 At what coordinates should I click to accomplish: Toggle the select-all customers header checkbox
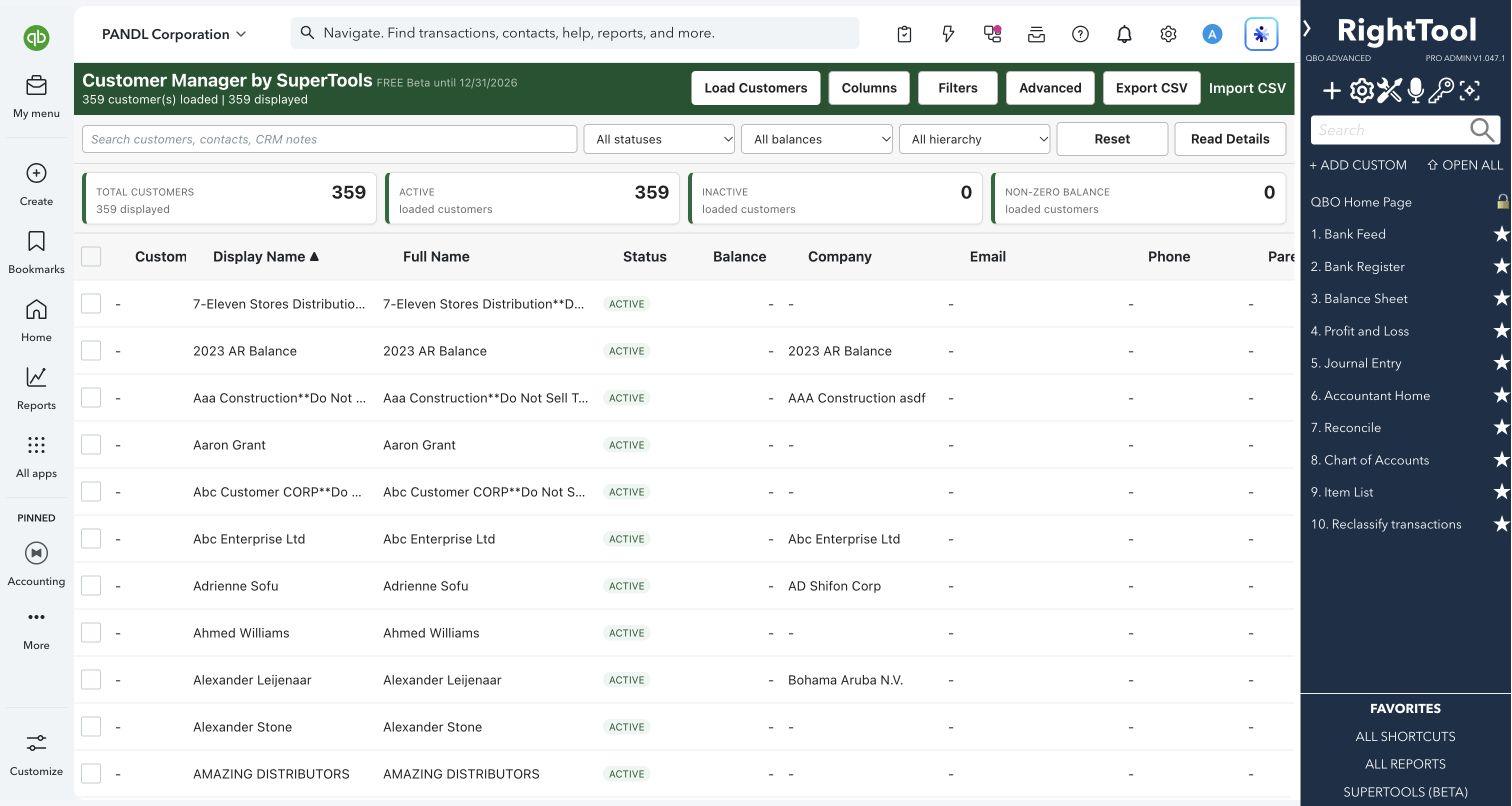pyautogui.click(x=91, y=256)
